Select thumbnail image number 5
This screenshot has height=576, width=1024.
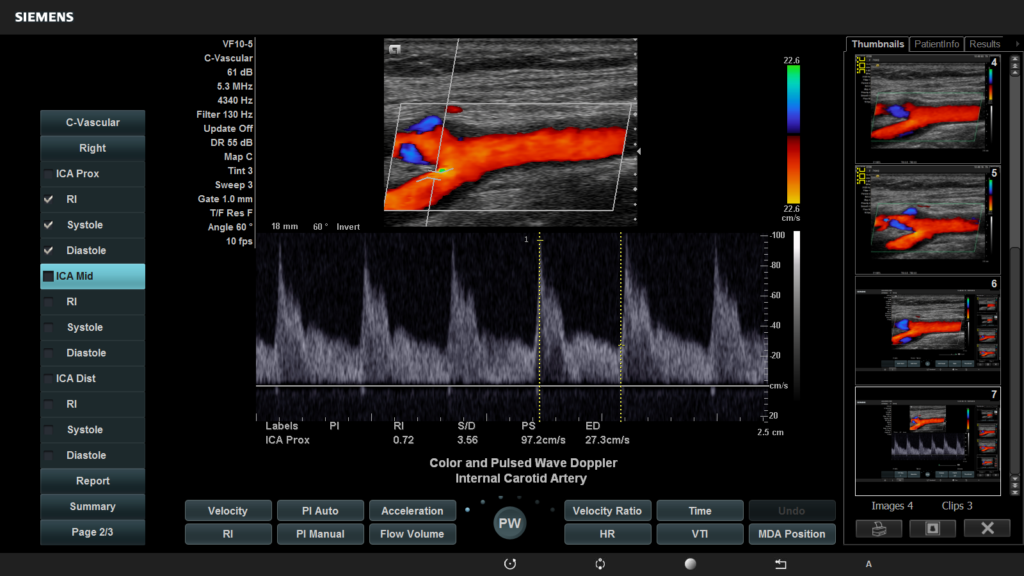coord(927,218)
